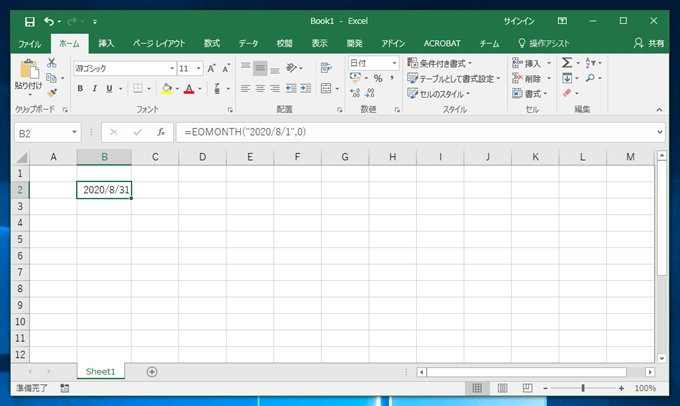The width and height of the screenshot is (680, 406).
Task: Toggle center horizontal alignment
Action: point(260,88)
